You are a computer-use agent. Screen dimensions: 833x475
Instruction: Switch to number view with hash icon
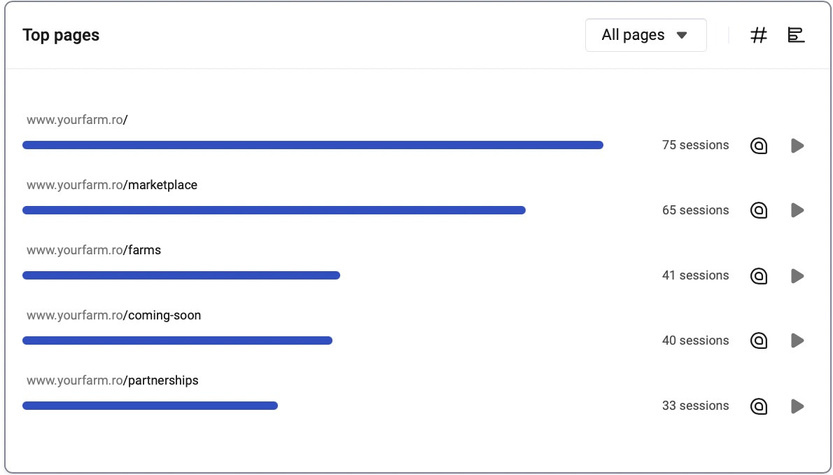pyautogui.click(x=759, y=35)
